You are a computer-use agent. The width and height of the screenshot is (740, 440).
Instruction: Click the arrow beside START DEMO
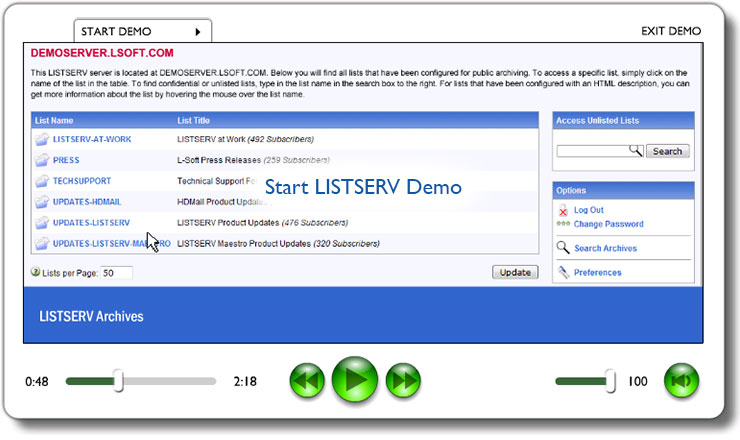coord(198,32)
